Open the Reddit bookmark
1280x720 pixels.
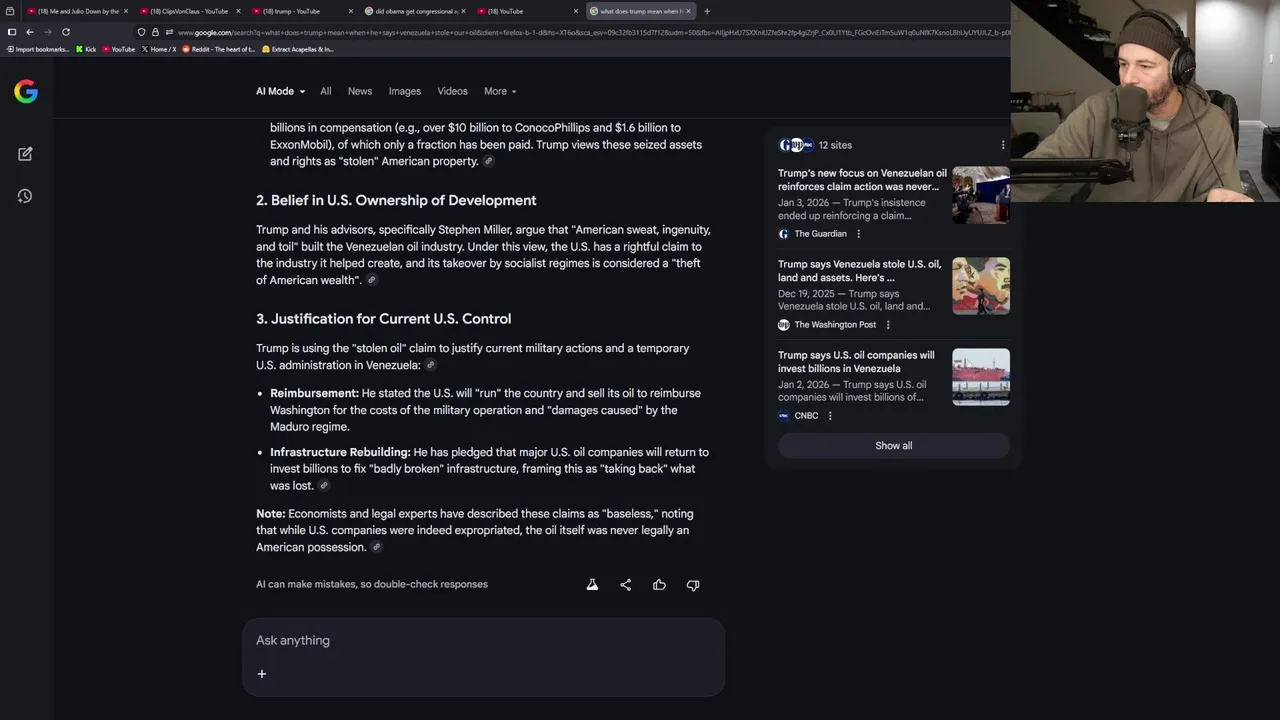pyautogui.click(x=219, y=49)
